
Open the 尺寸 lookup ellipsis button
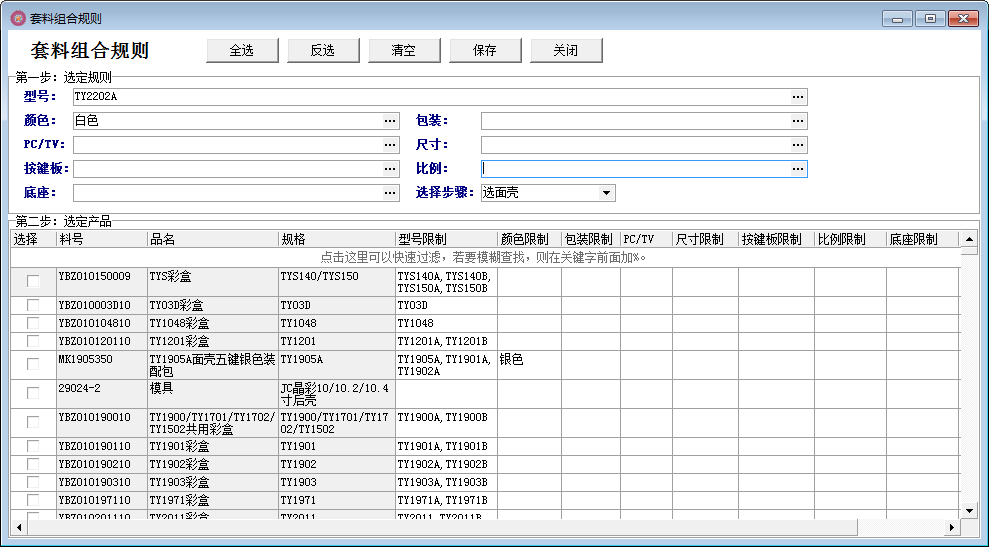tap(798, 144)
